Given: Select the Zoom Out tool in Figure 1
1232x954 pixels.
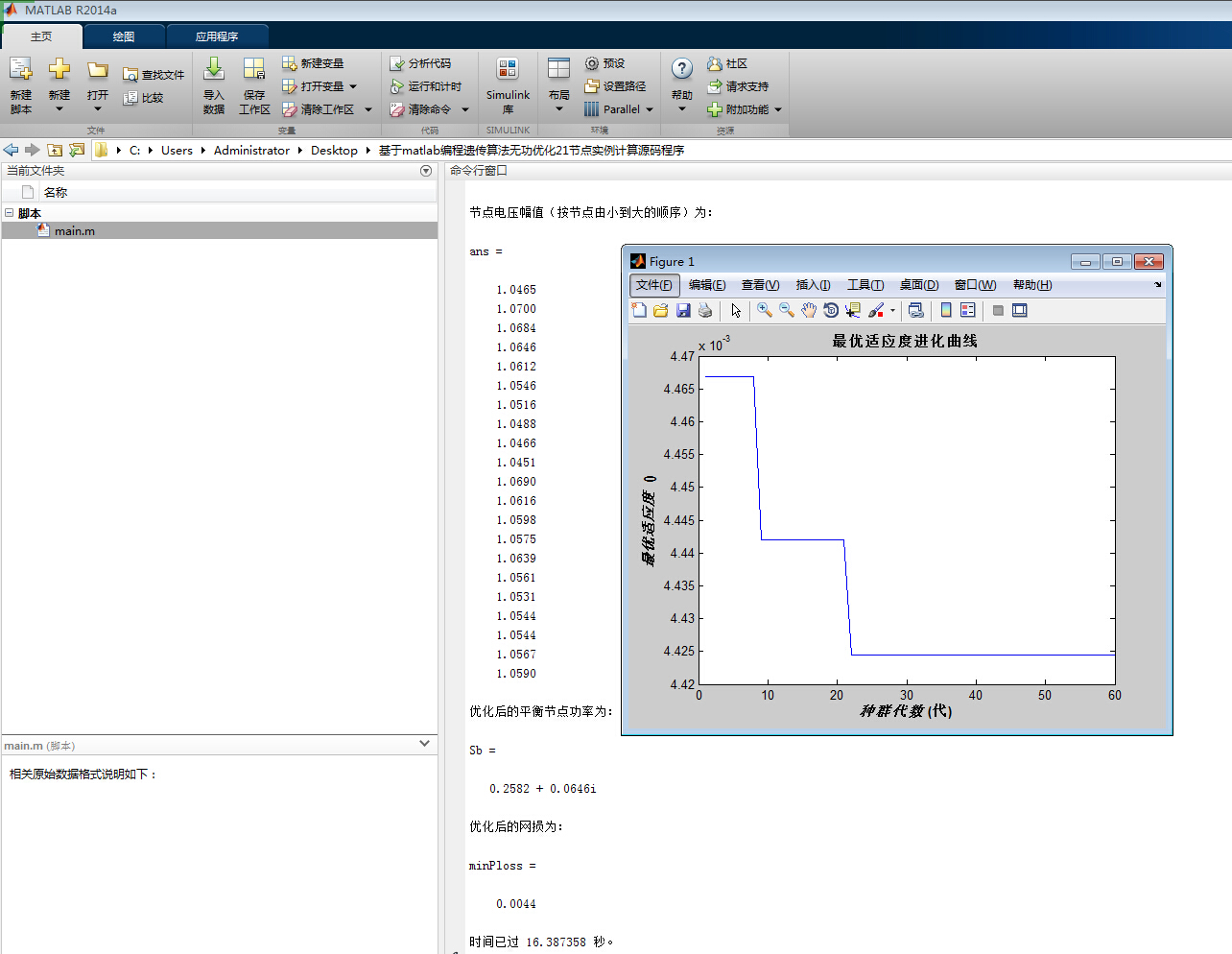Looking at the screenshot, I should (x=787, y=310).
